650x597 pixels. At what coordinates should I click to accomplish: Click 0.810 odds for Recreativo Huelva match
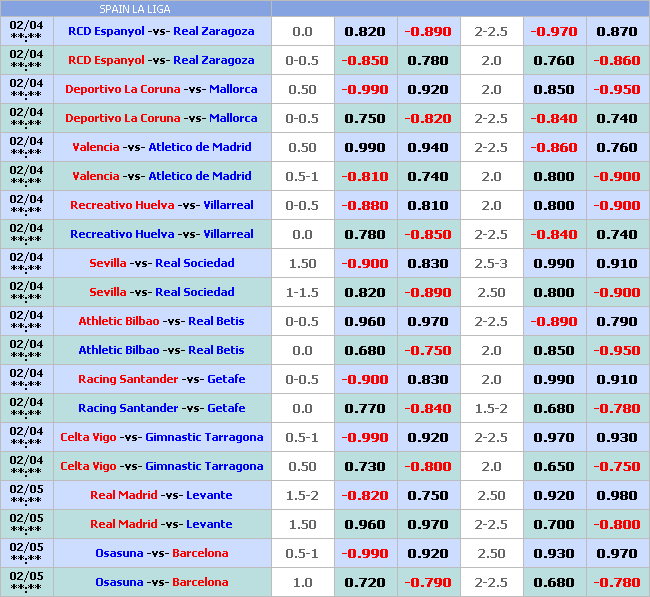click(x=427, y=205)
